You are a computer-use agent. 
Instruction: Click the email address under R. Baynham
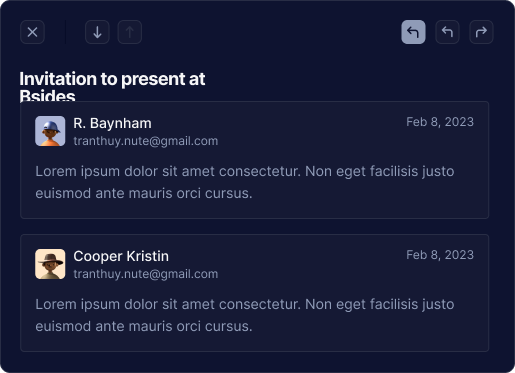coord(146,141)
